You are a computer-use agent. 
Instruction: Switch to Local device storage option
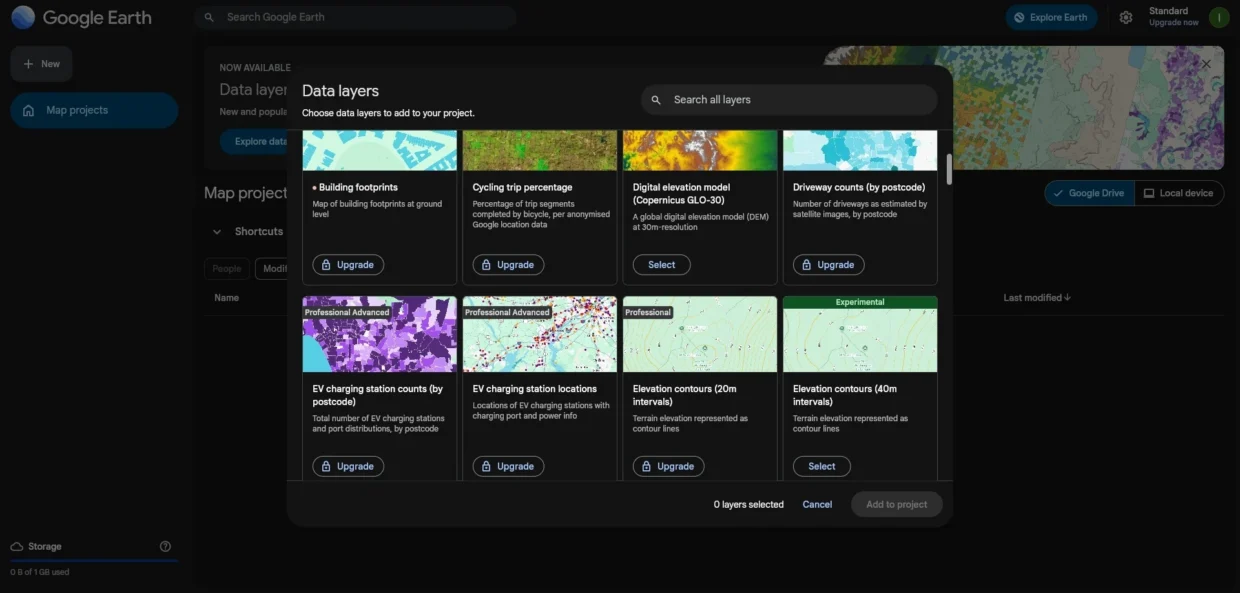(x=1179, y=193)
